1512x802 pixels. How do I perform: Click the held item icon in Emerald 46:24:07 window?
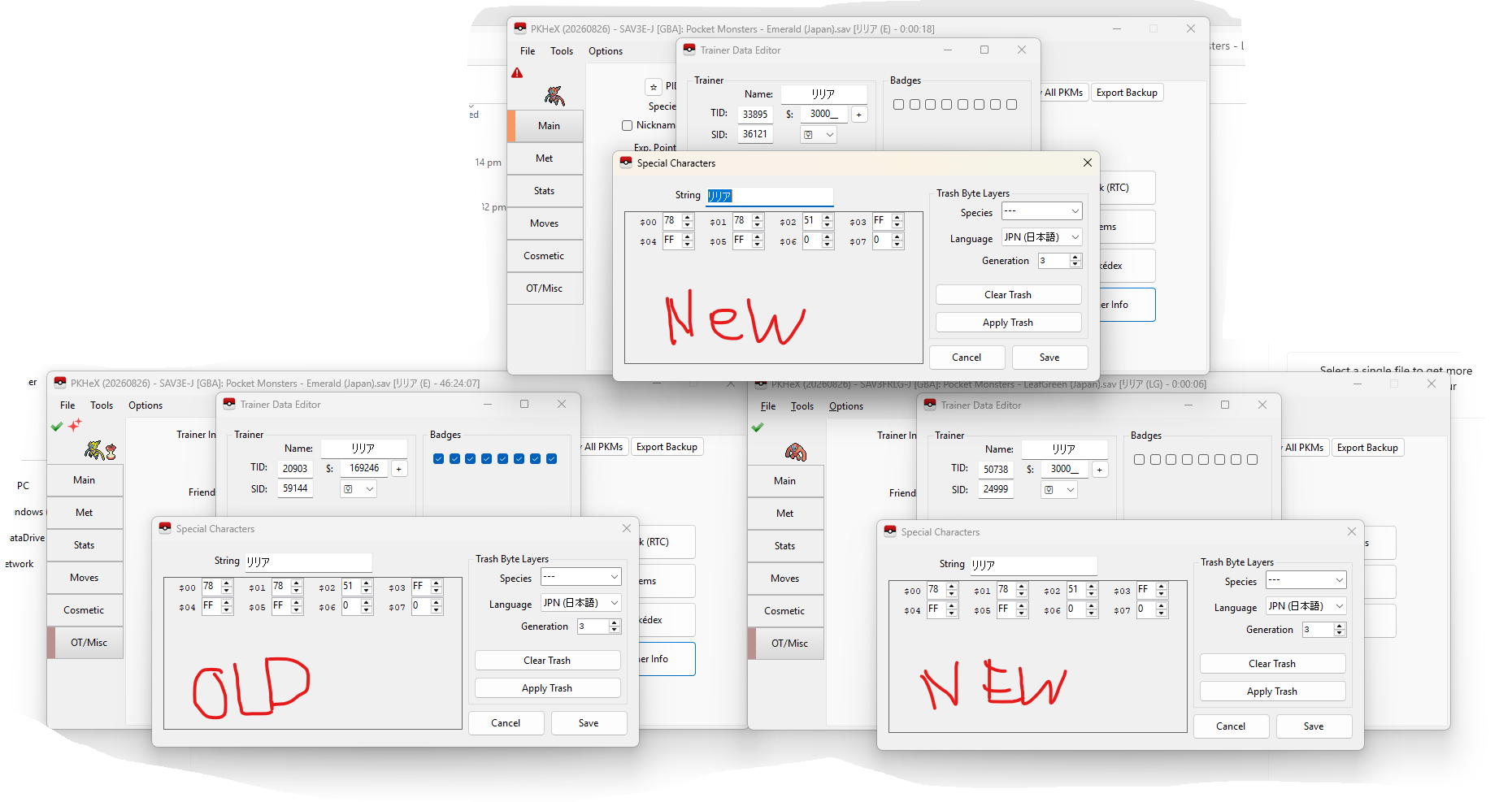(x=111, y=452)
